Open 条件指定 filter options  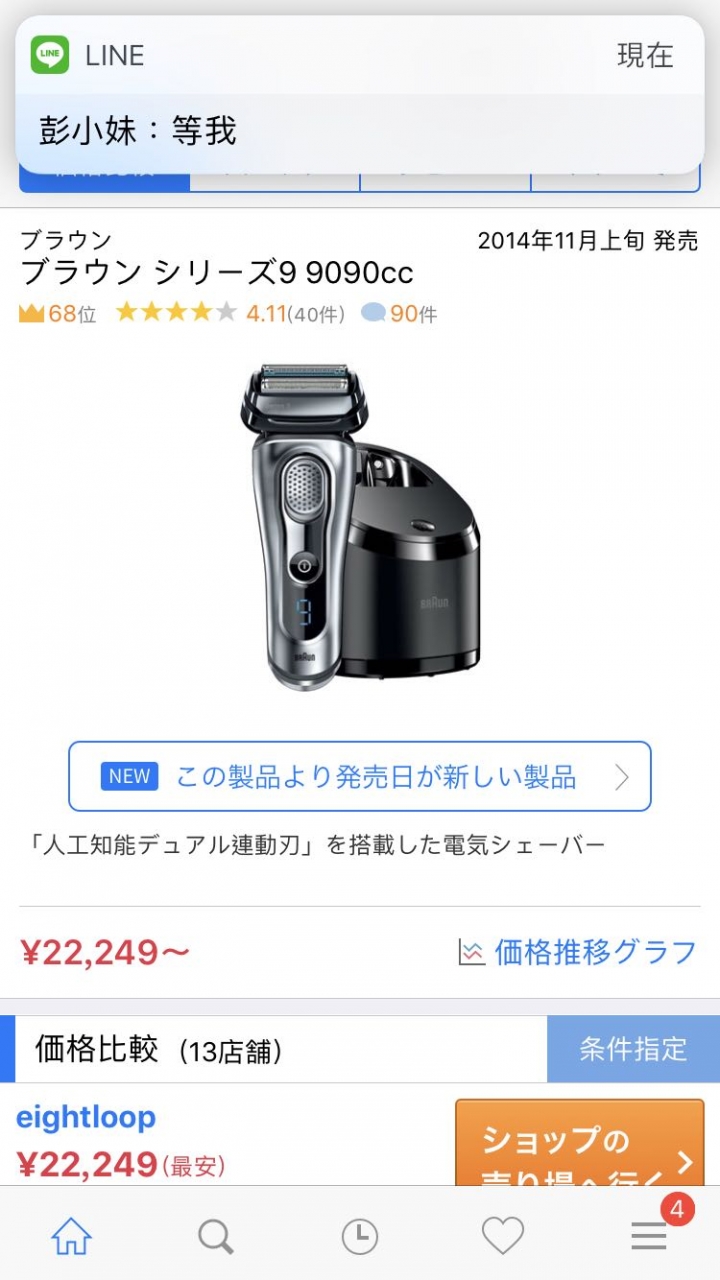point(634,1049)
